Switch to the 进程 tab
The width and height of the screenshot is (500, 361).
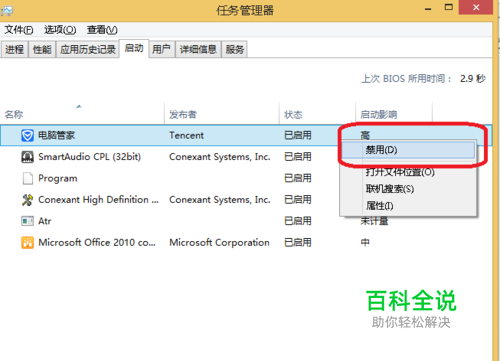click(x=14, y=50)
